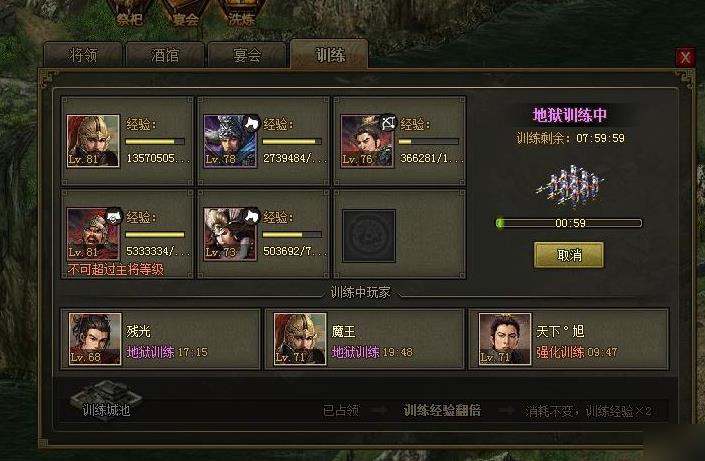Switch to the 酒馆 tab
Viewport: 705px width, 461px height.
165,55
